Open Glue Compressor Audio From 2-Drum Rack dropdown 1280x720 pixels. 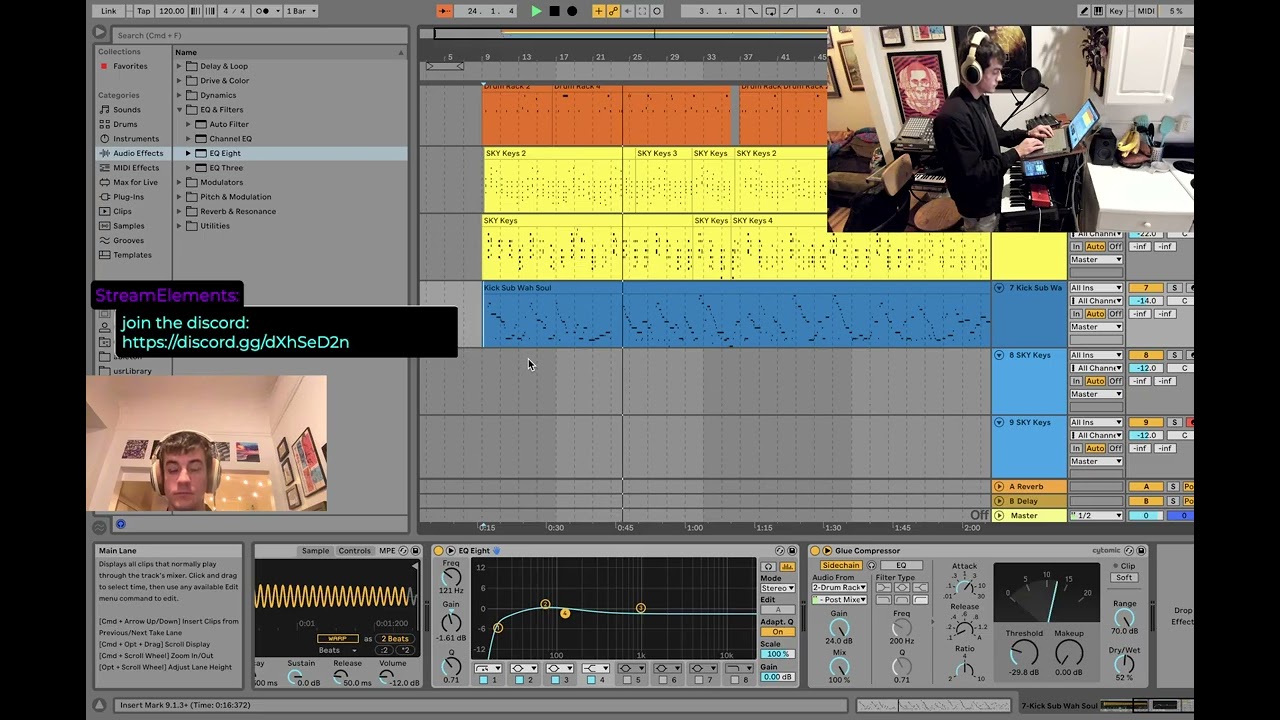coord(839,588)
